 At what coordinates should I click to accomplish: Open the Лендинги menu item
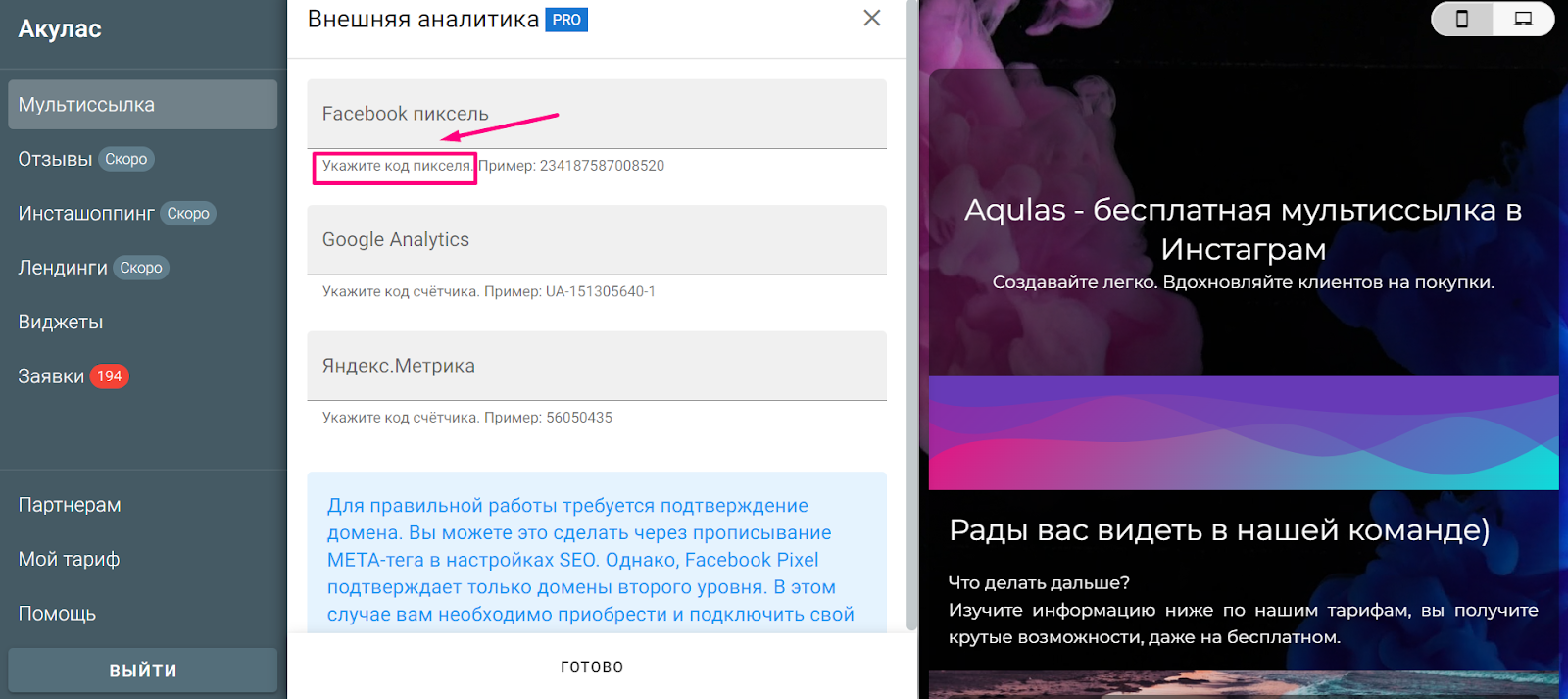coord(63,268)
